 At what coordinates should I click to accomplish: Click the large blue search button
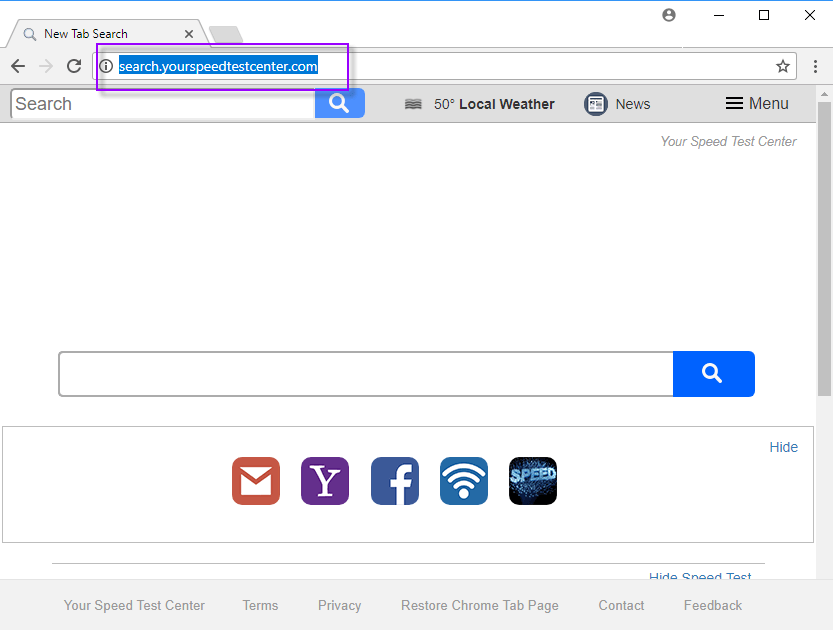coord(713,374)
